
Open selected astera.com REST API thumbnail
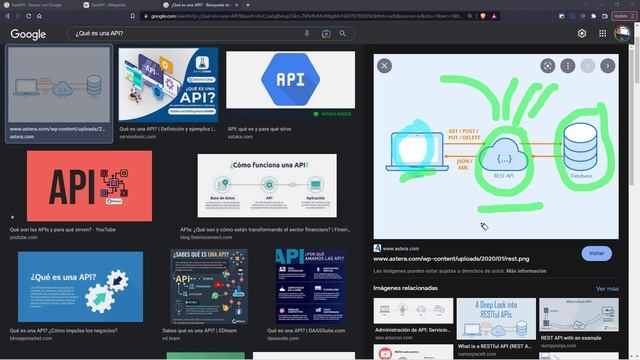[x=59, y=85]
